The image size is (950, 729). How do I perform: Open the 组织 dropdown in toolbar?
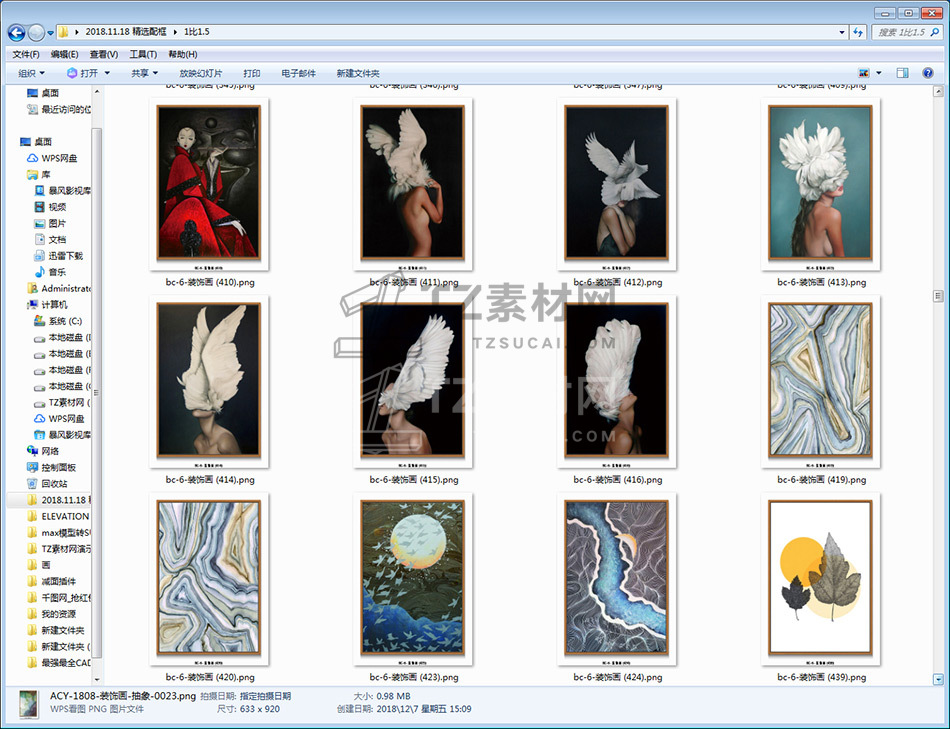[32, 73]
